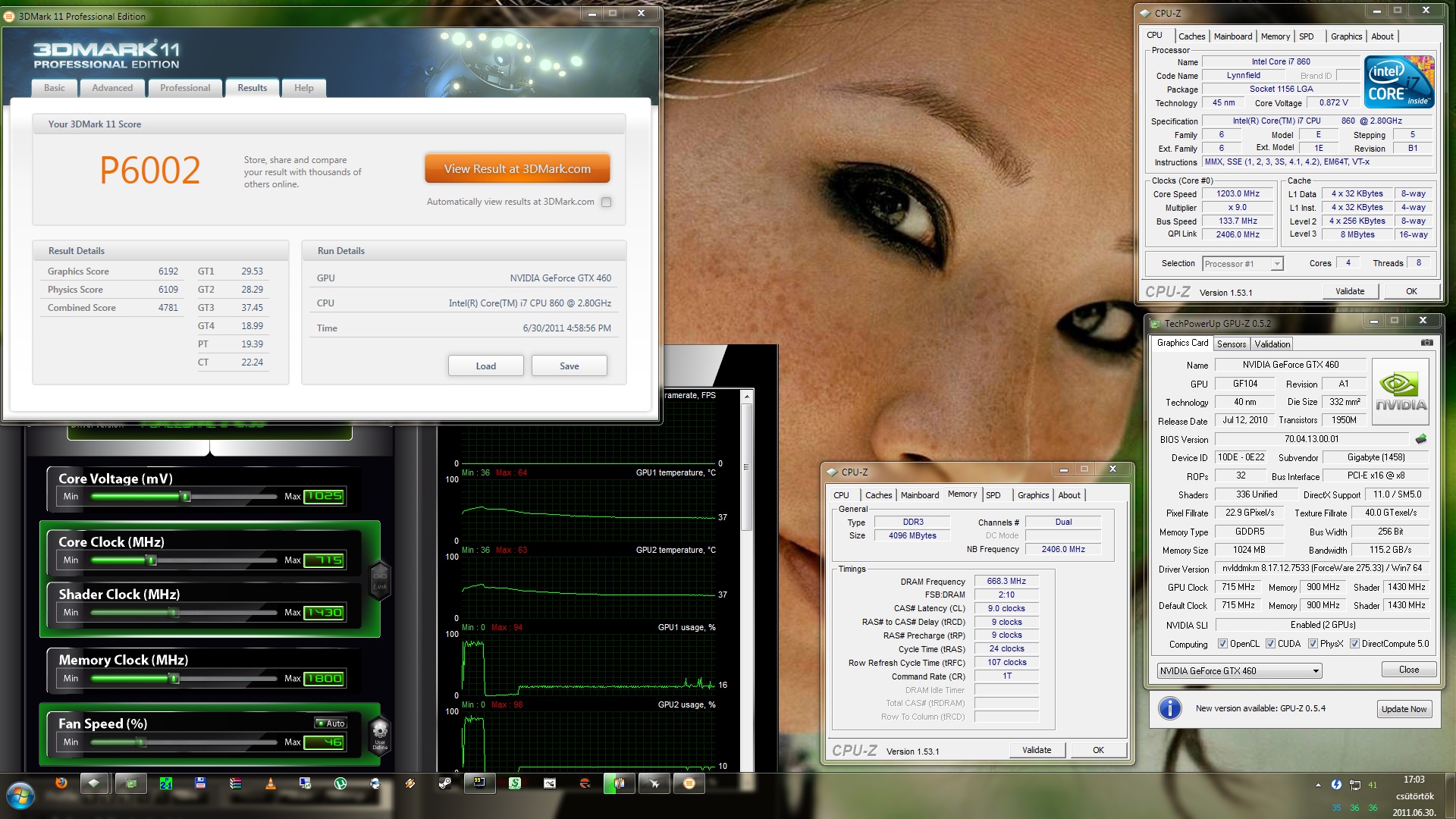Toggle the OpenCL checkbox in GPU-Z
Viewport: 1456px width, 819px height.
(1222, 644)
